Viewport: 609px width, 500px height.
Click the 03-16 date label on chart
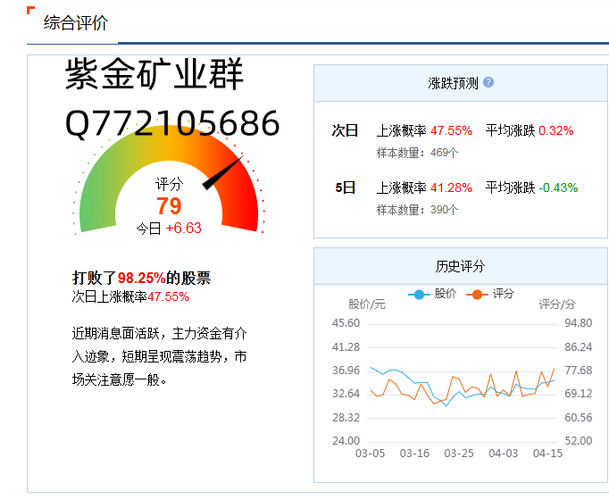click(414, 453)
